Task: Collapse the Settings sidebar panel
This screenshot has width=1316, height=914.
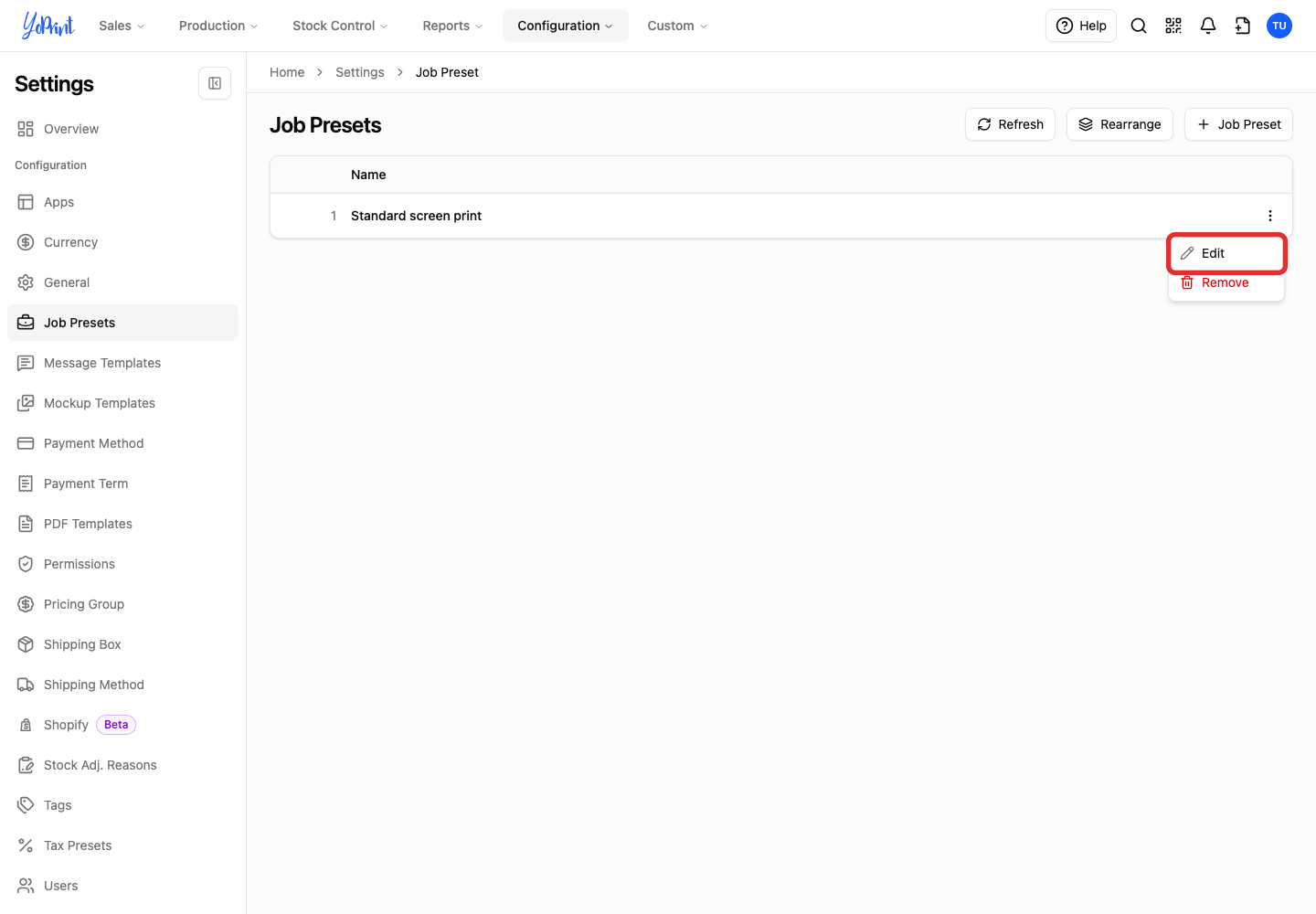Action: pos(215,83)
